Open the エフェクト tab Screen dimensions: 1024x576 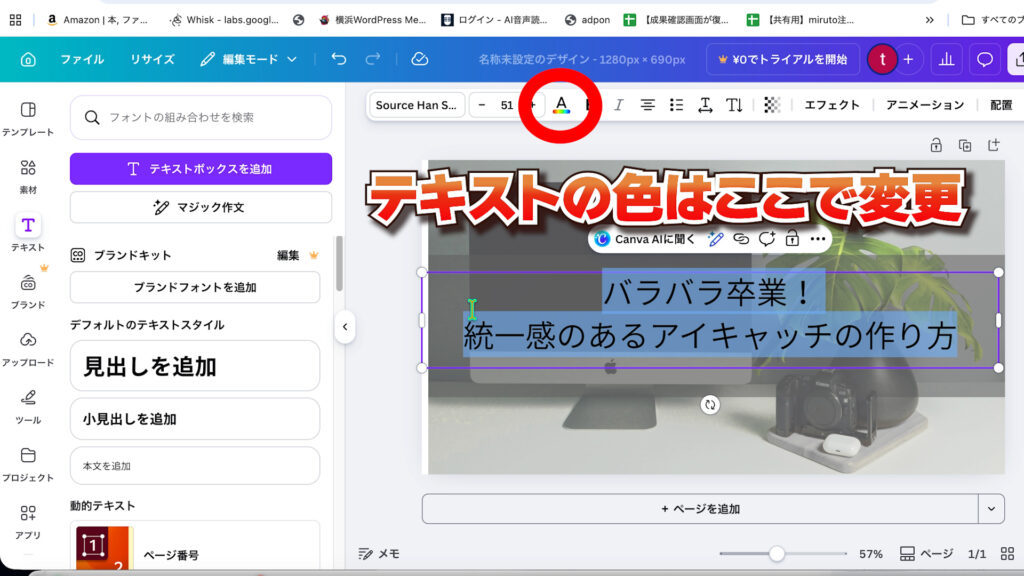pyautogui.click(x=832, y=105)
